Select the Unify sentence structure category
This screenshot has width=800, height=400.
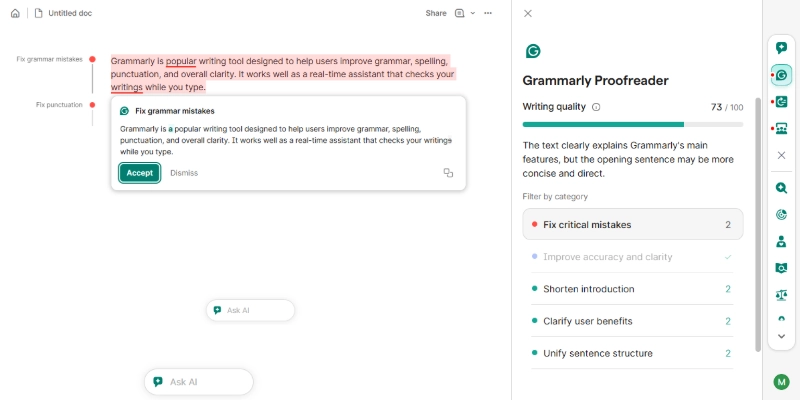pyautogui.click(x=633, y=353)
